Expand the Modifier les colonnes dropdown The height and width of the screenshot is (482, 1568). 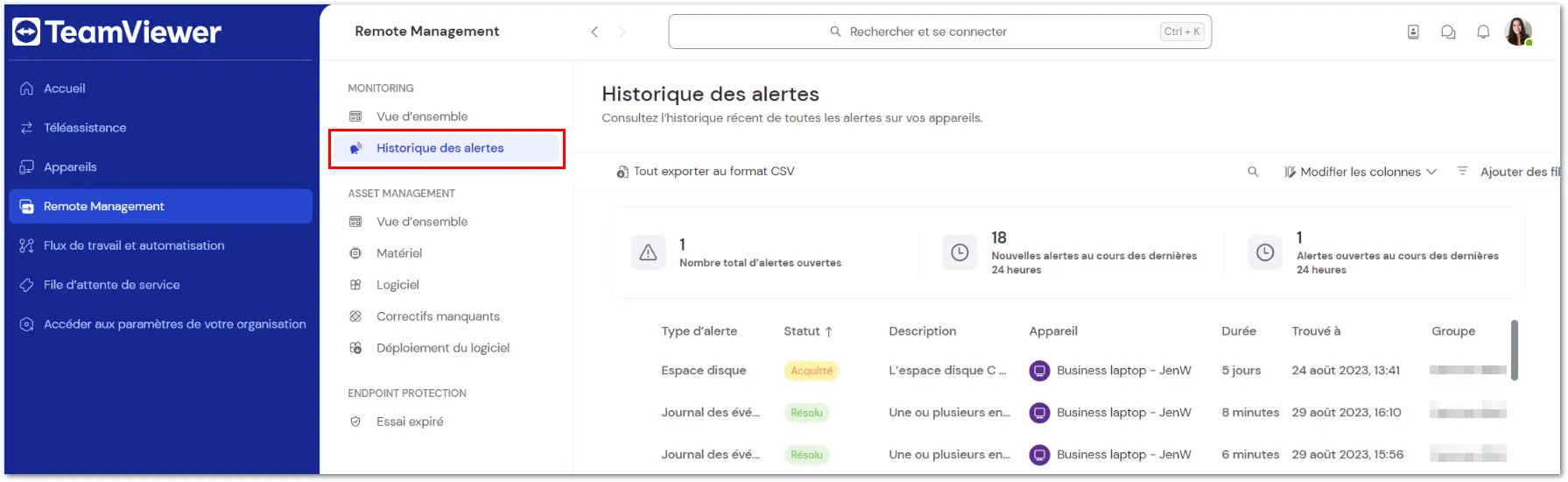coord(1361,172)
